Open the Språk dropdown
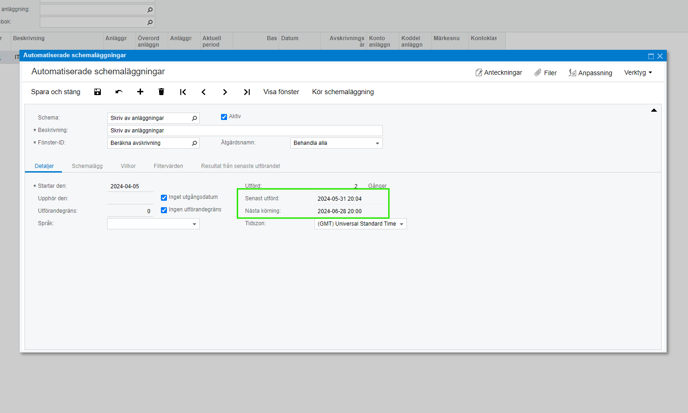 pyautogui.click(x=153, y=224)
